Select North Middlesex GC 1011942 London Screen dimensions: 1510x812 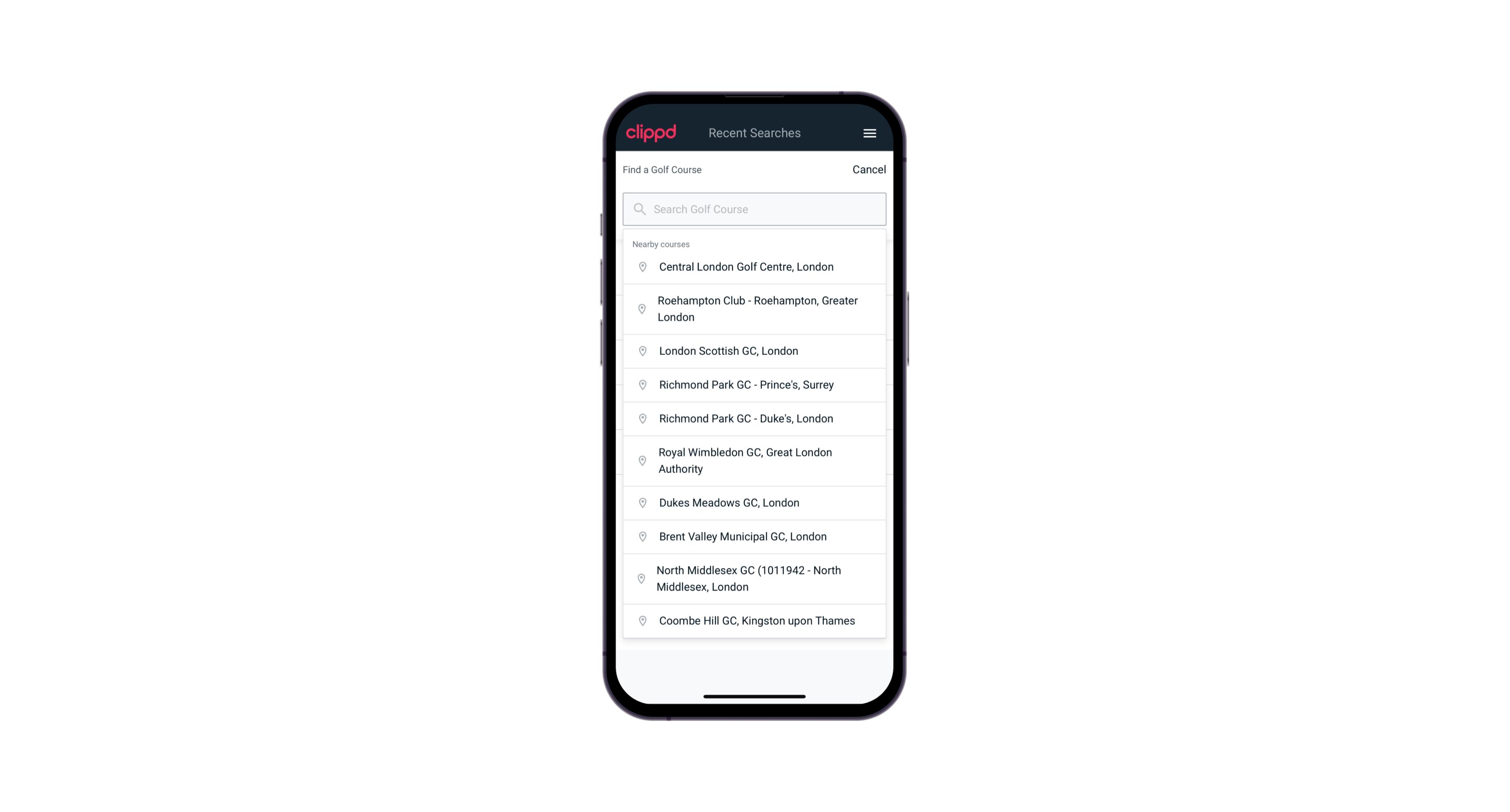(755, 578)
